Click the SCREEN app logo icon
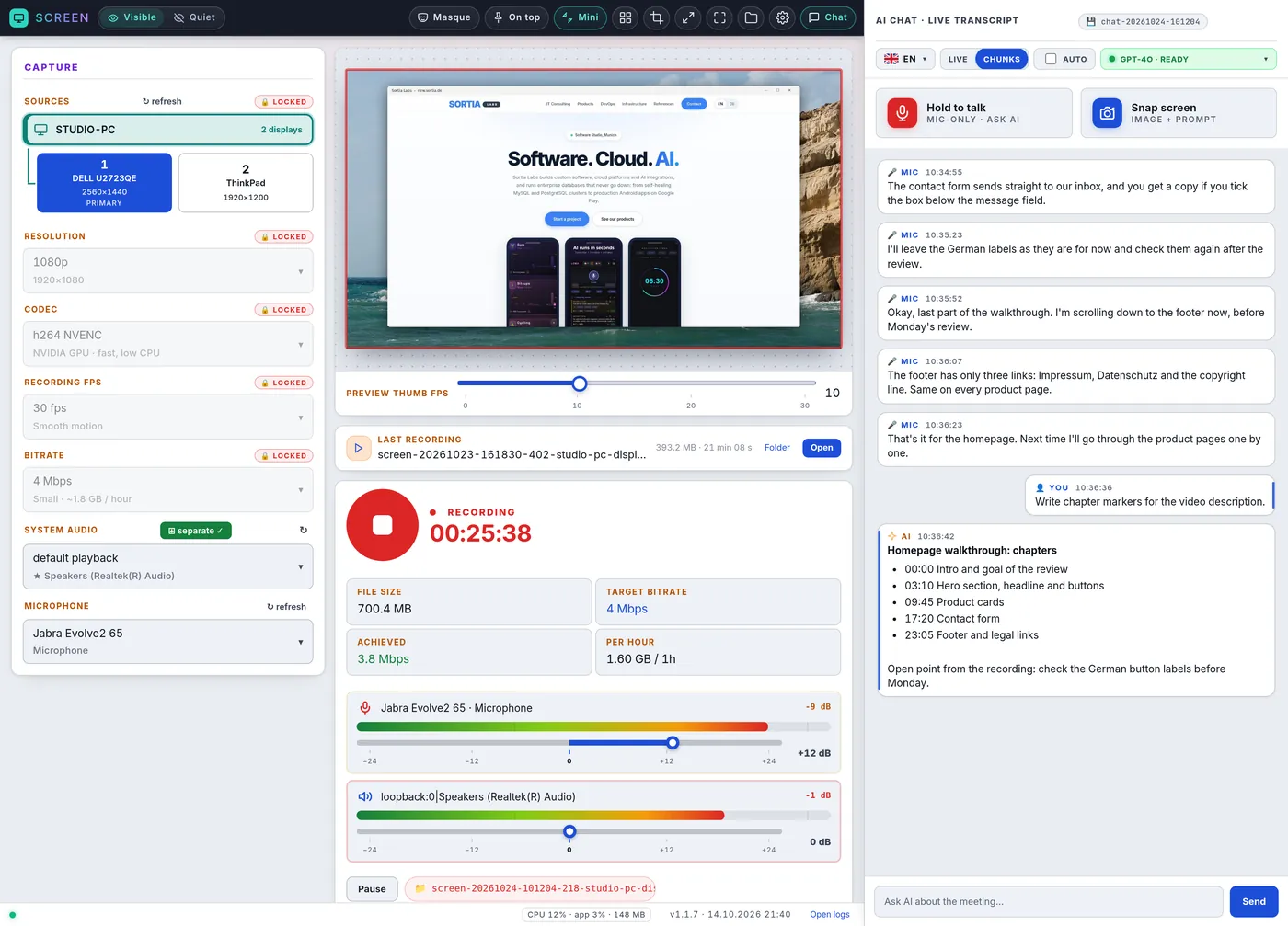This screenshot has width=1288, height=926. 18,17
